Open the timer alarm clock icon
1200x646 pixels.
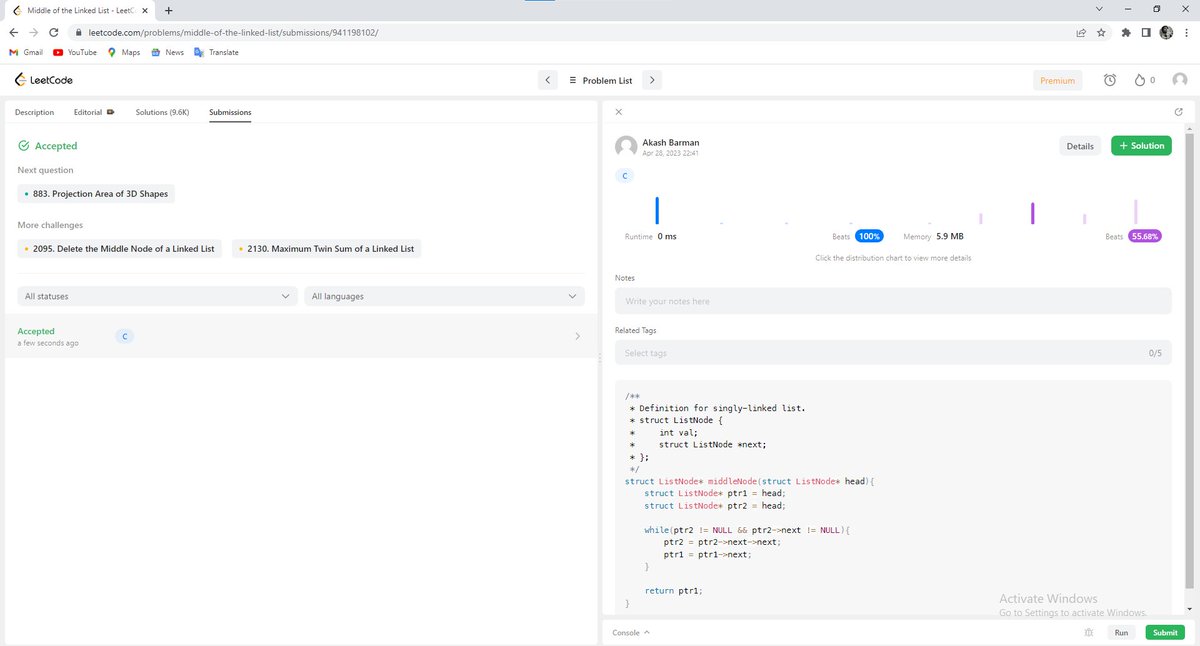tap(1109, 80)
